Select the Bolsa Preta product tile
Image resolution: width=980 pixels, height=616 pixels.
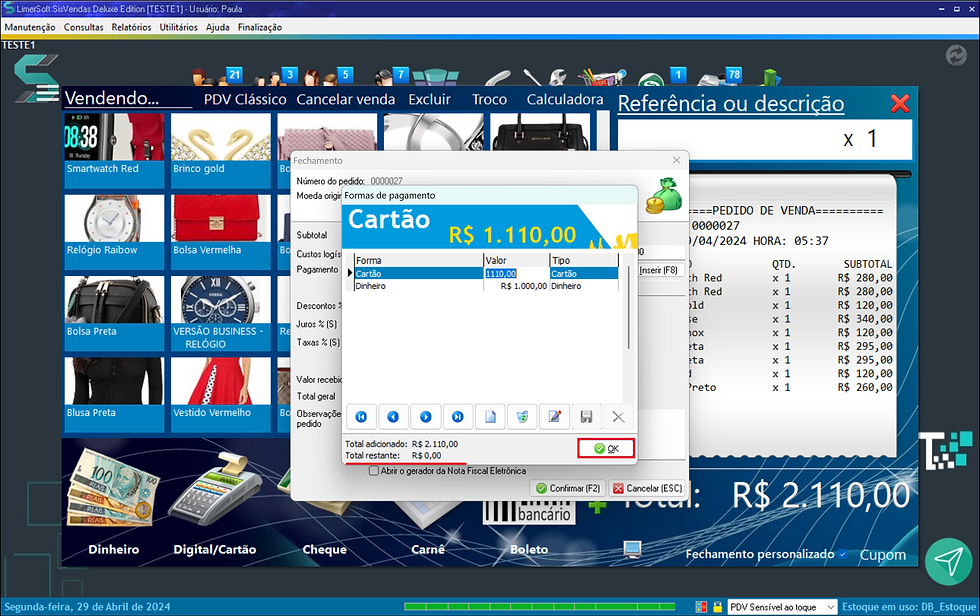(x=114, y=313)
